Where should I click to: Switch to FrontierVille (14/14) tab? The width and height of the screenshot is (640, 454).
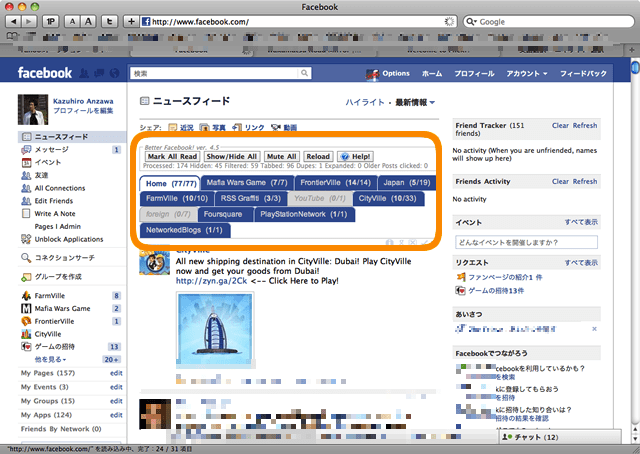(x=336, y=182)
